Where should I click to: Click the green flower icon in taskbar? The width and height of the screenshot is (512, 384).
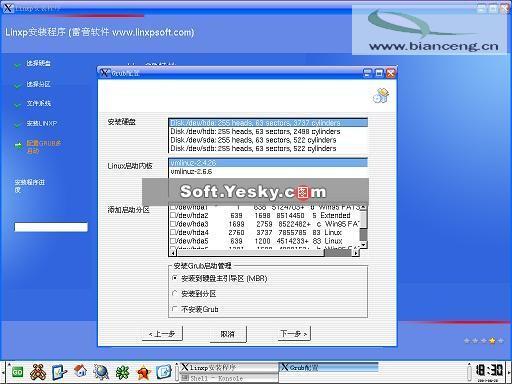click(x=122, y=372)
